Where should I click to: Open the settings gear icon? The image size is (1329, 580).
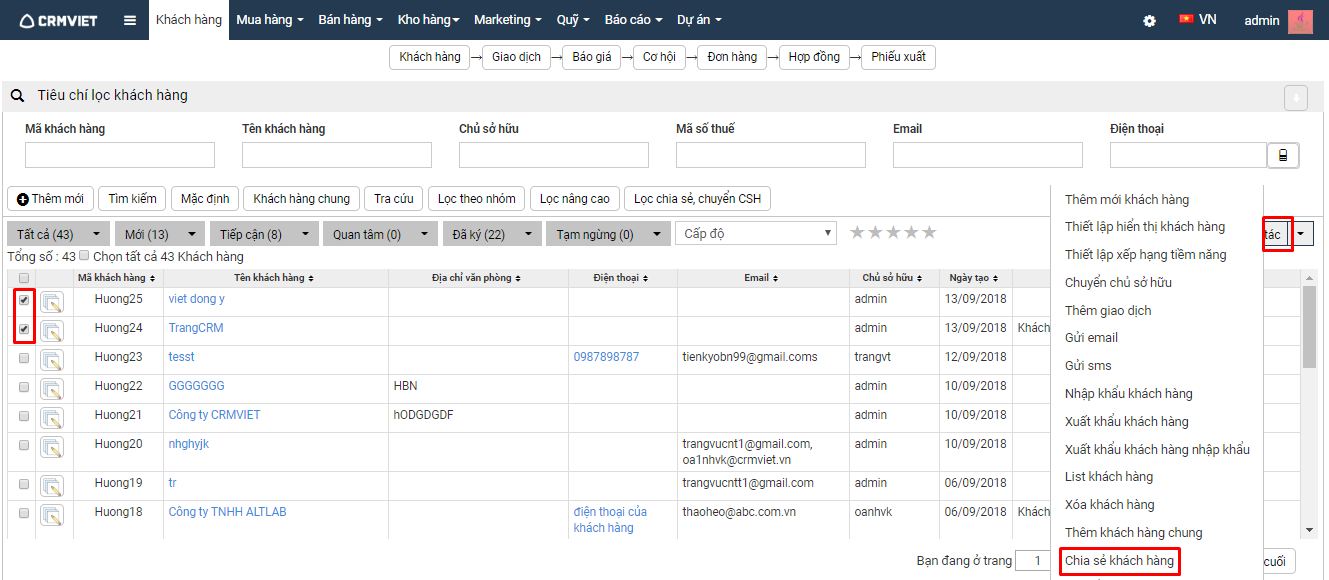(x=1150, y=20)
